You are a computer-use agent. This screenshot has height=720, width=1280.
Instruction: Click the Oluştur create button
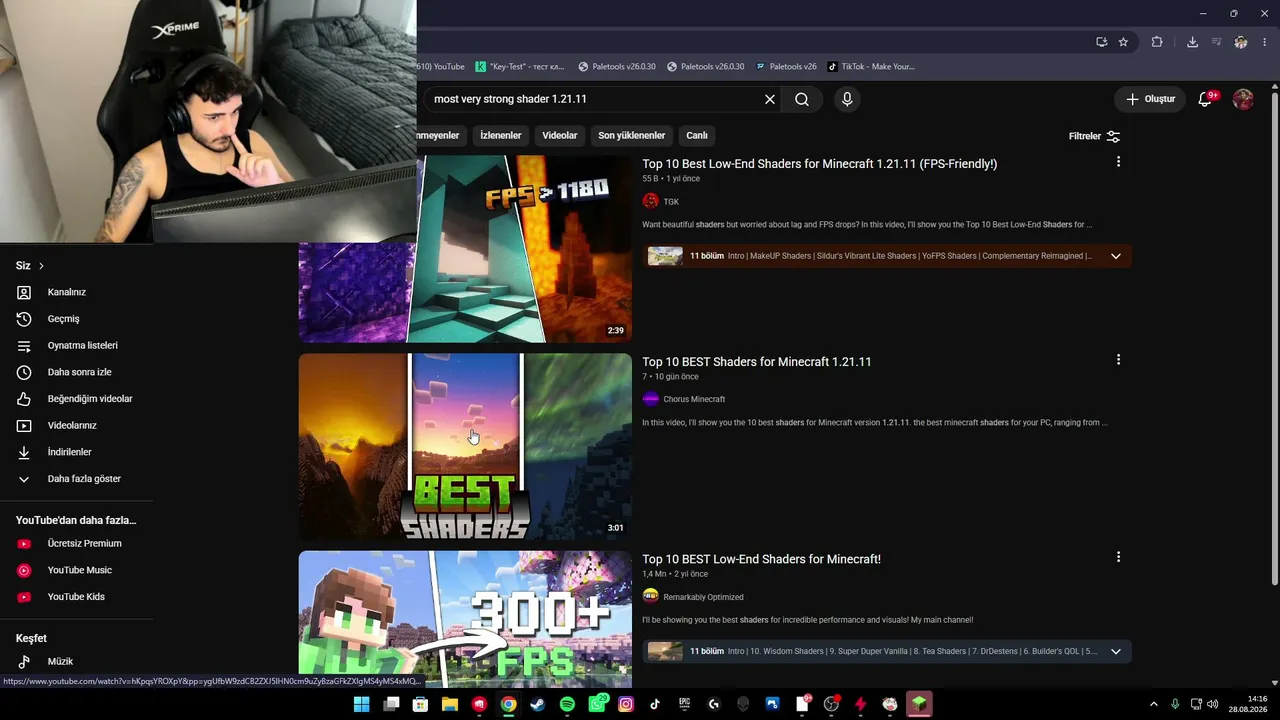1151,99
